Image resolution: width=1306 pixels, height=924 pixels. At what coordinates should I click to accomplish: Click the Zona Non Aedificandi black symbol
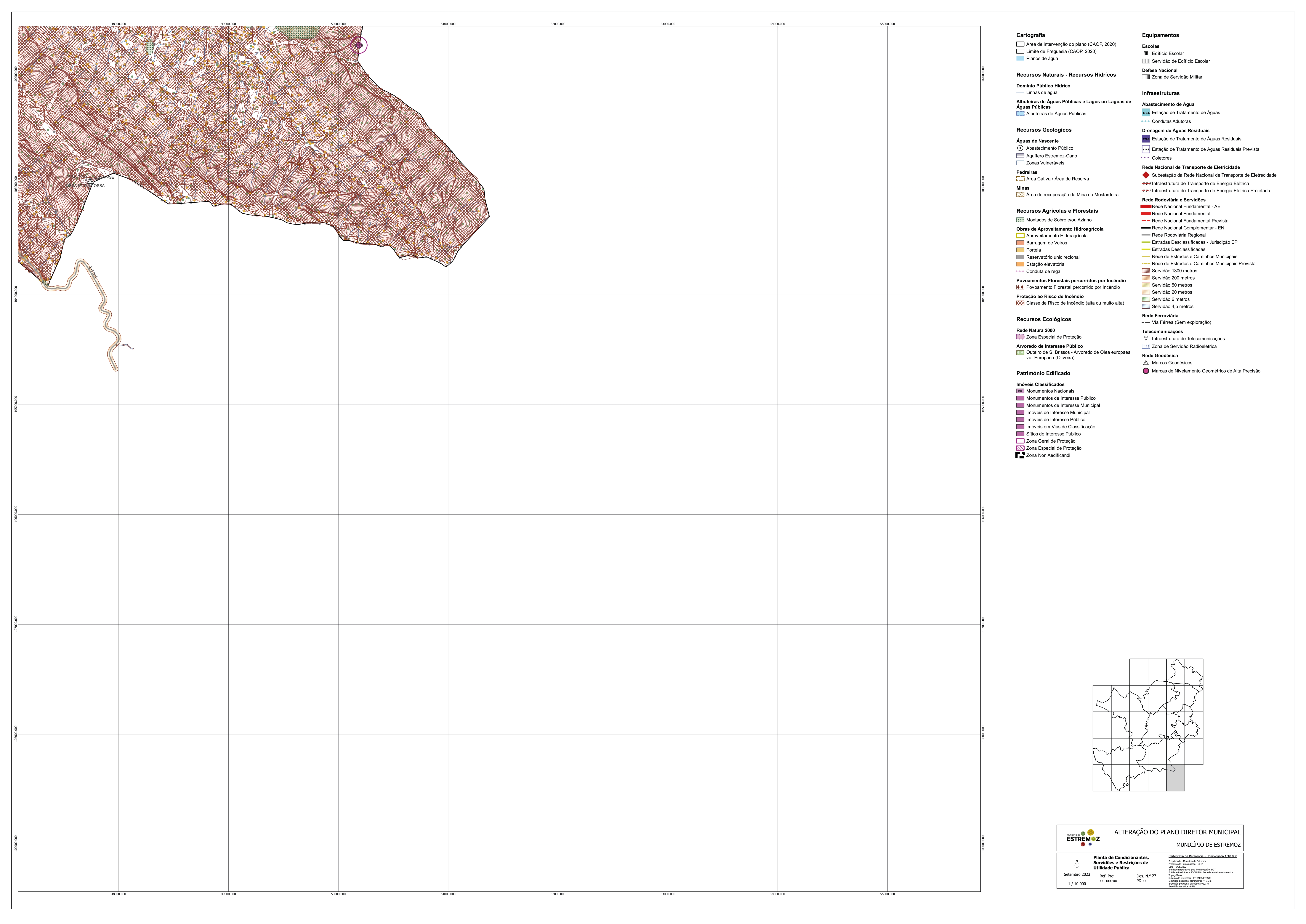pyautogui.click(x=1020, y=455)
